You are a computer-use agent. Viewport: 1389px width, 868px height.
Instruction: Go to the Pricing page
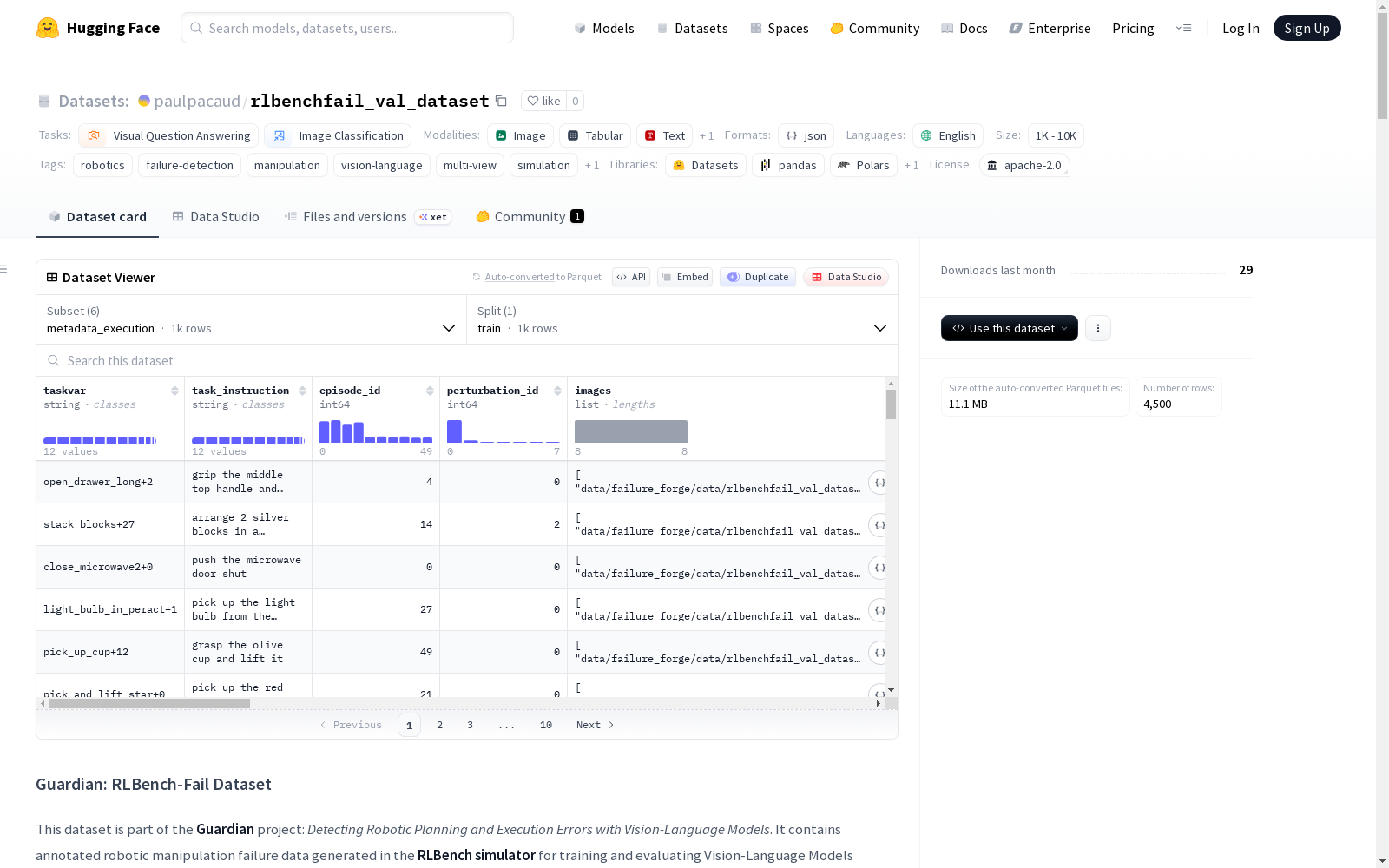(1133, 28)
